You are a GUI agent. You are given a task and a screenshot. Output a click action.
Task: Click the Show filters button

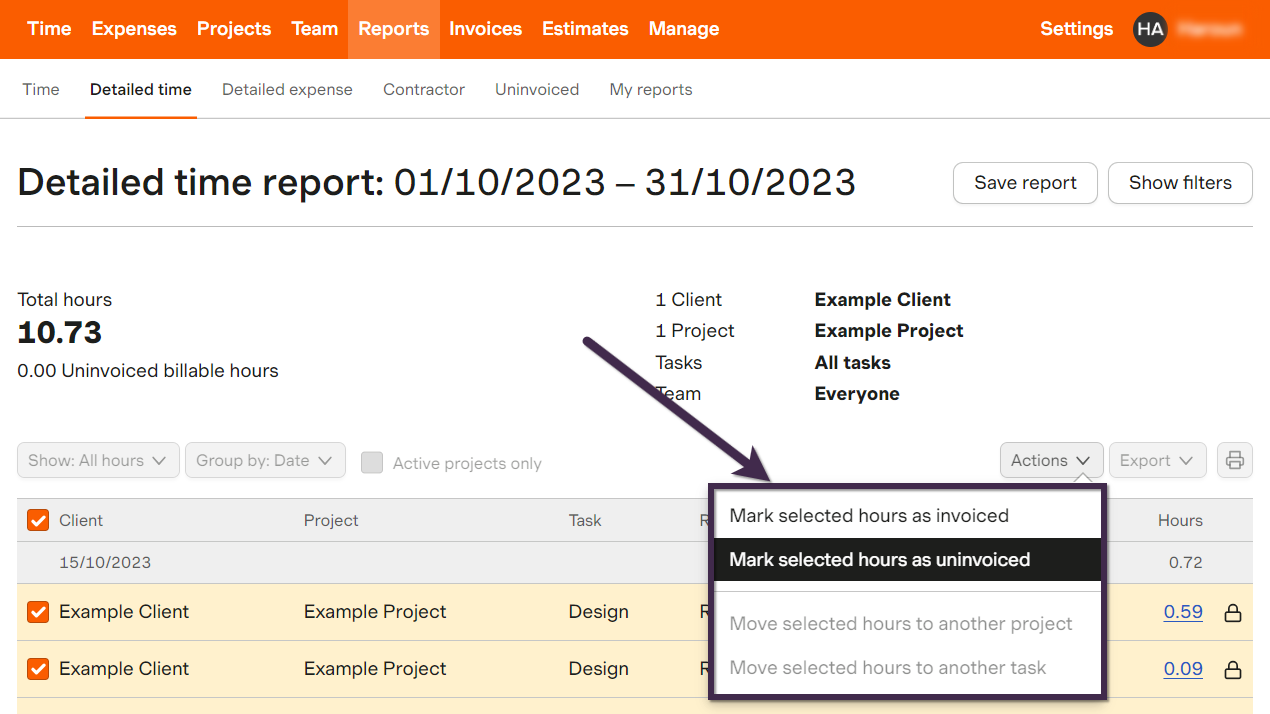(1180, 183)
